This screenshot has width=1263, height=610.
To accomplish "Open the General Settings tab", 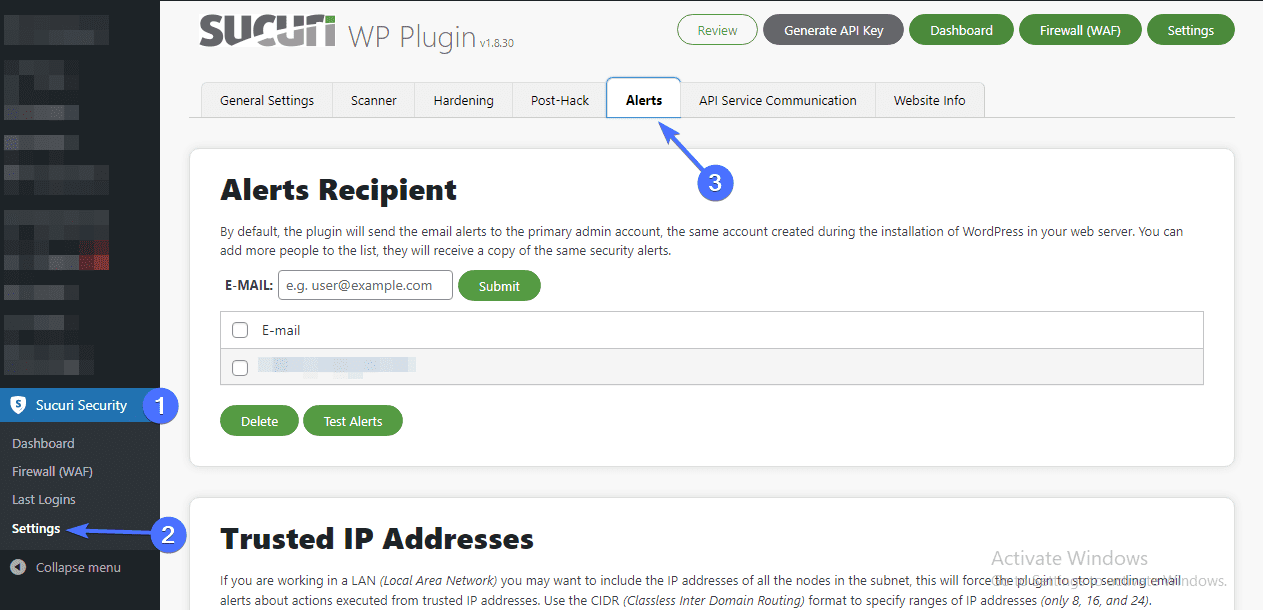I will point(267,100).
